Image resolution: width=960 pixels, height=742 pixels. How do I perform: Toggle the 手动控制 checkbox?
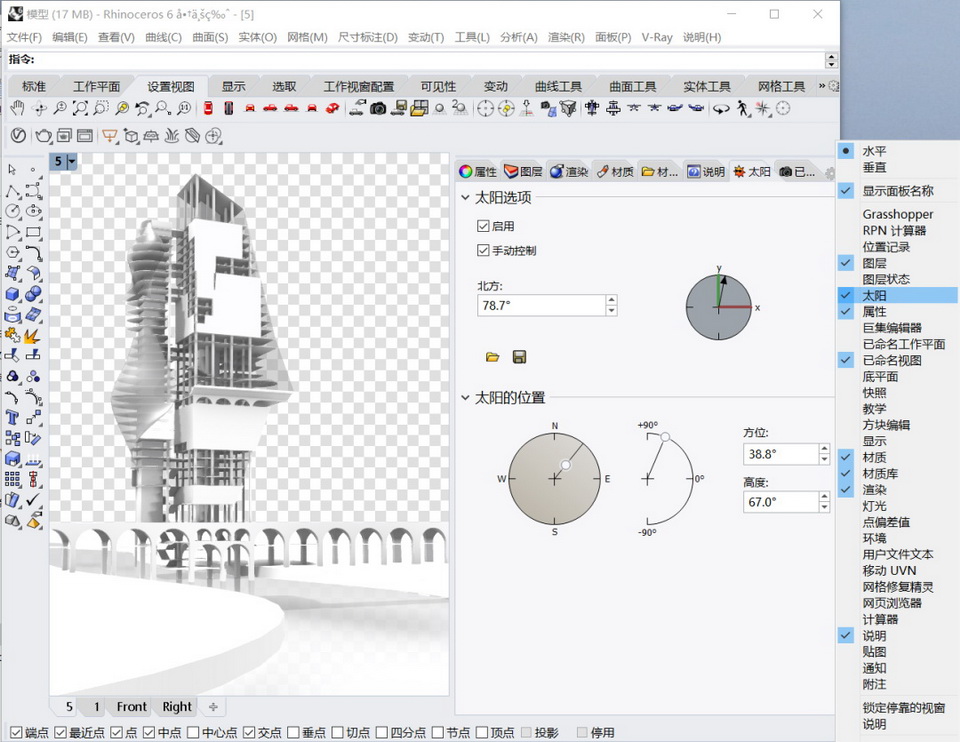[x=484, y=250]
